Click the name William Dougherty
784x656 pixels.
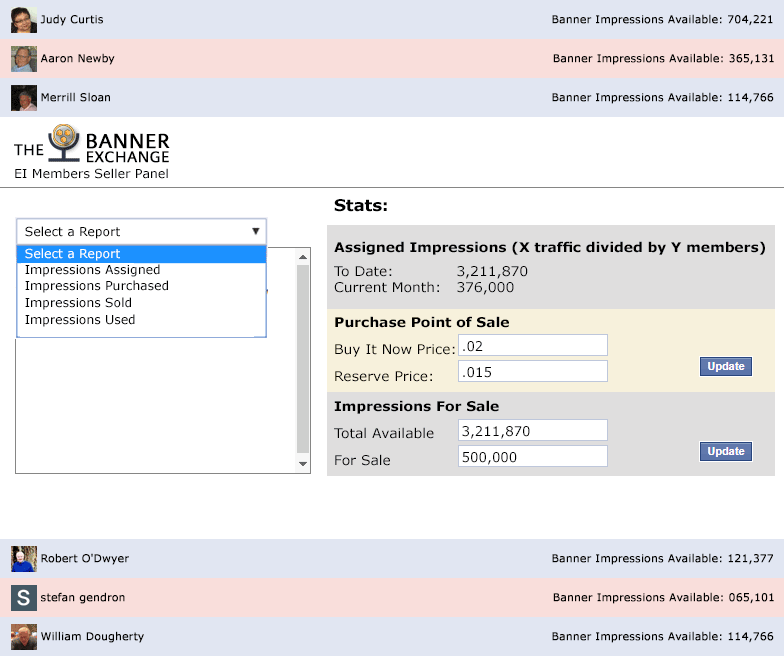92,636
